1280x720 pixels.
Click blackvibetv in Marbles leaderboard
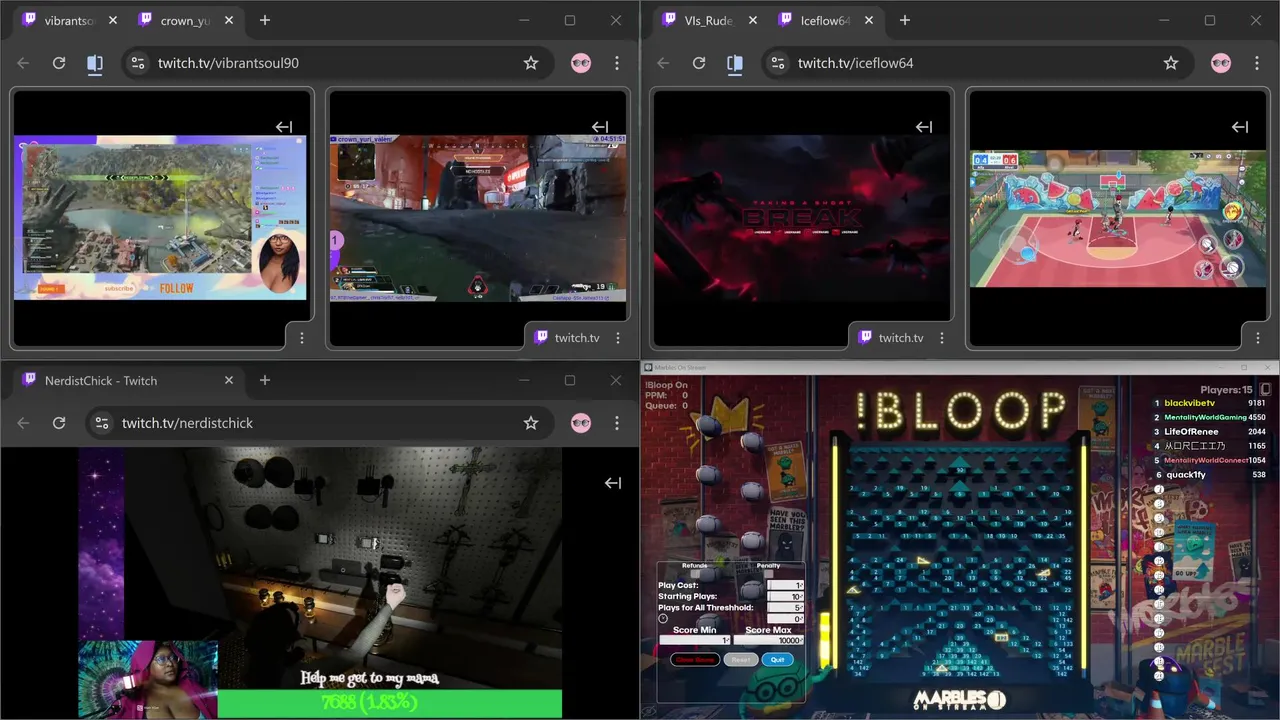[x=1189, y=403]
